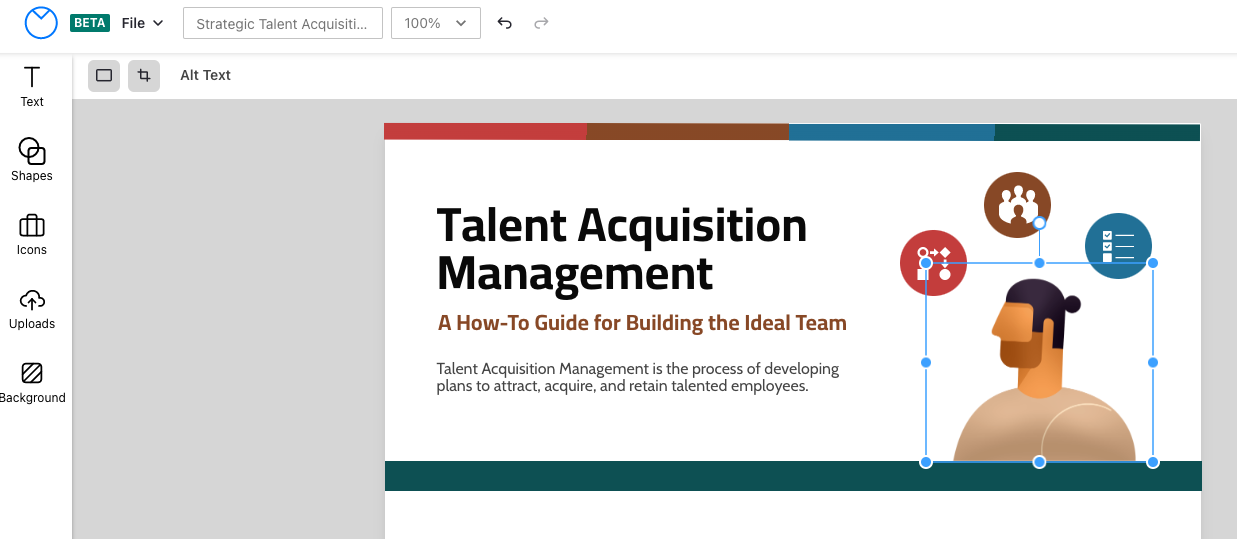The image size is (1237, 539).
Task: Toggle the image frame tool button
Action: coord(104,75)
